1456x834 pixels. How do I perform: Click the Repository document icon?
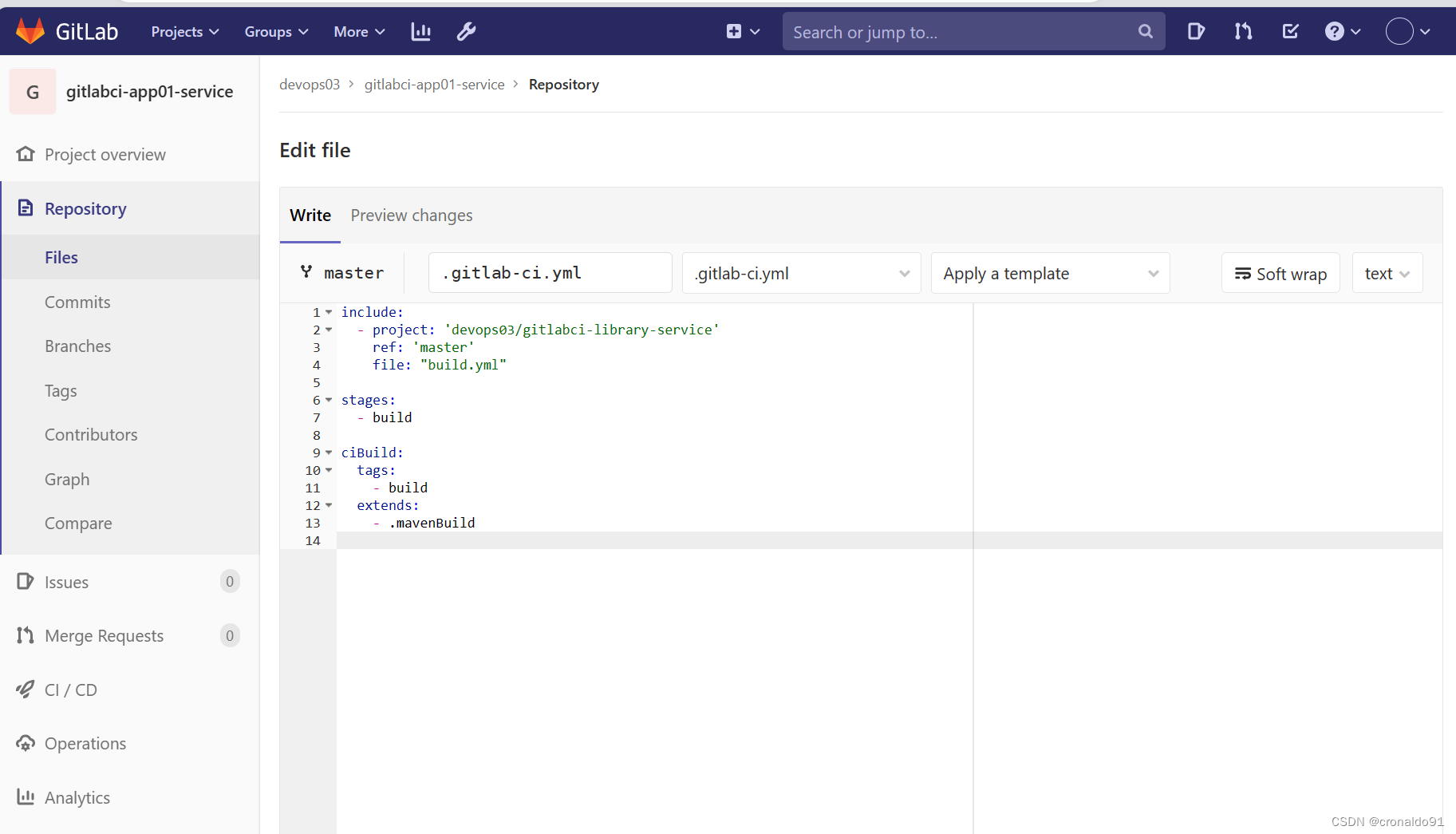tap(26, 208)
